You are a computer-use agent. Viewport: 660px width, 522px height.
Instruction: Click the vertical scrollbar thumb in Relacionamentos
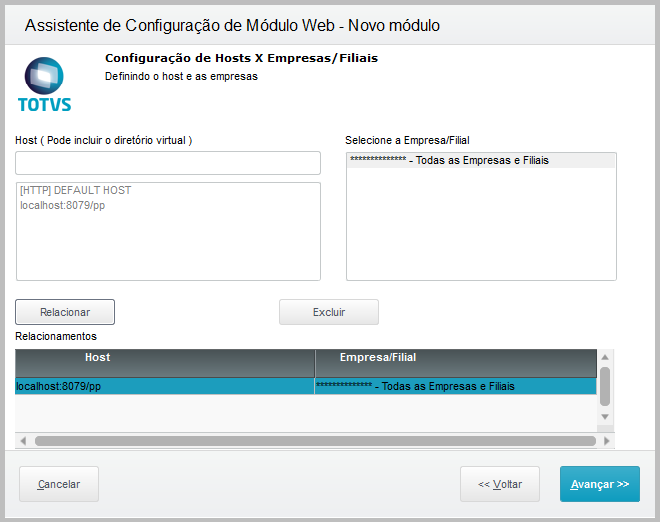605,386
